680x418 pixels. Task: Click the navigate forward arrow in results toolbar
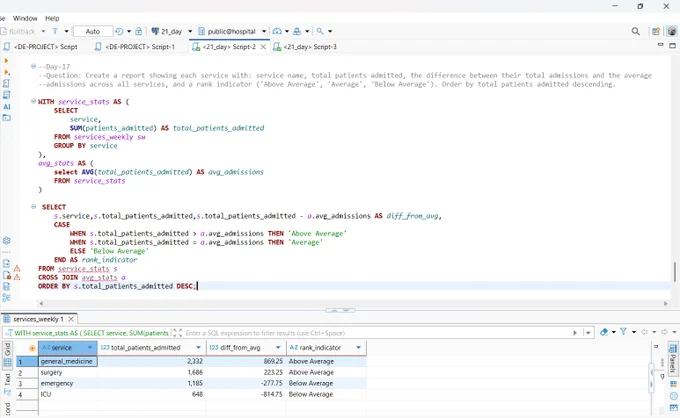click(664, 332)
